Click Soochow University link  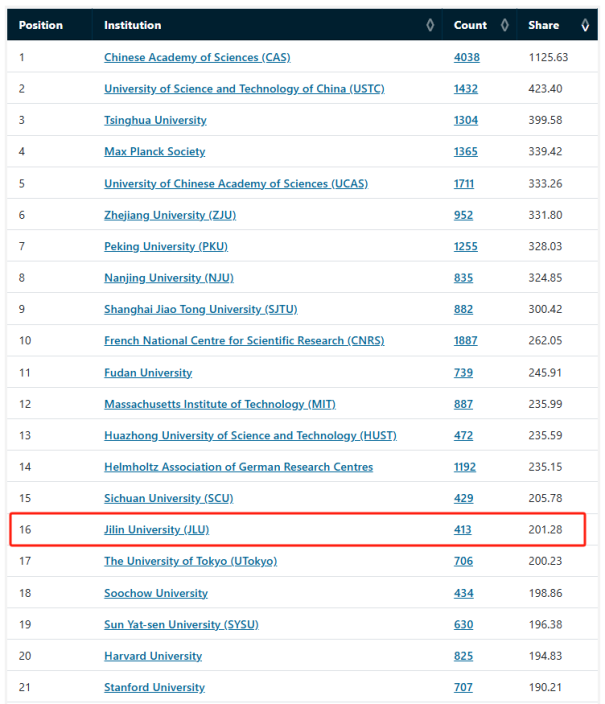point(156,593)
